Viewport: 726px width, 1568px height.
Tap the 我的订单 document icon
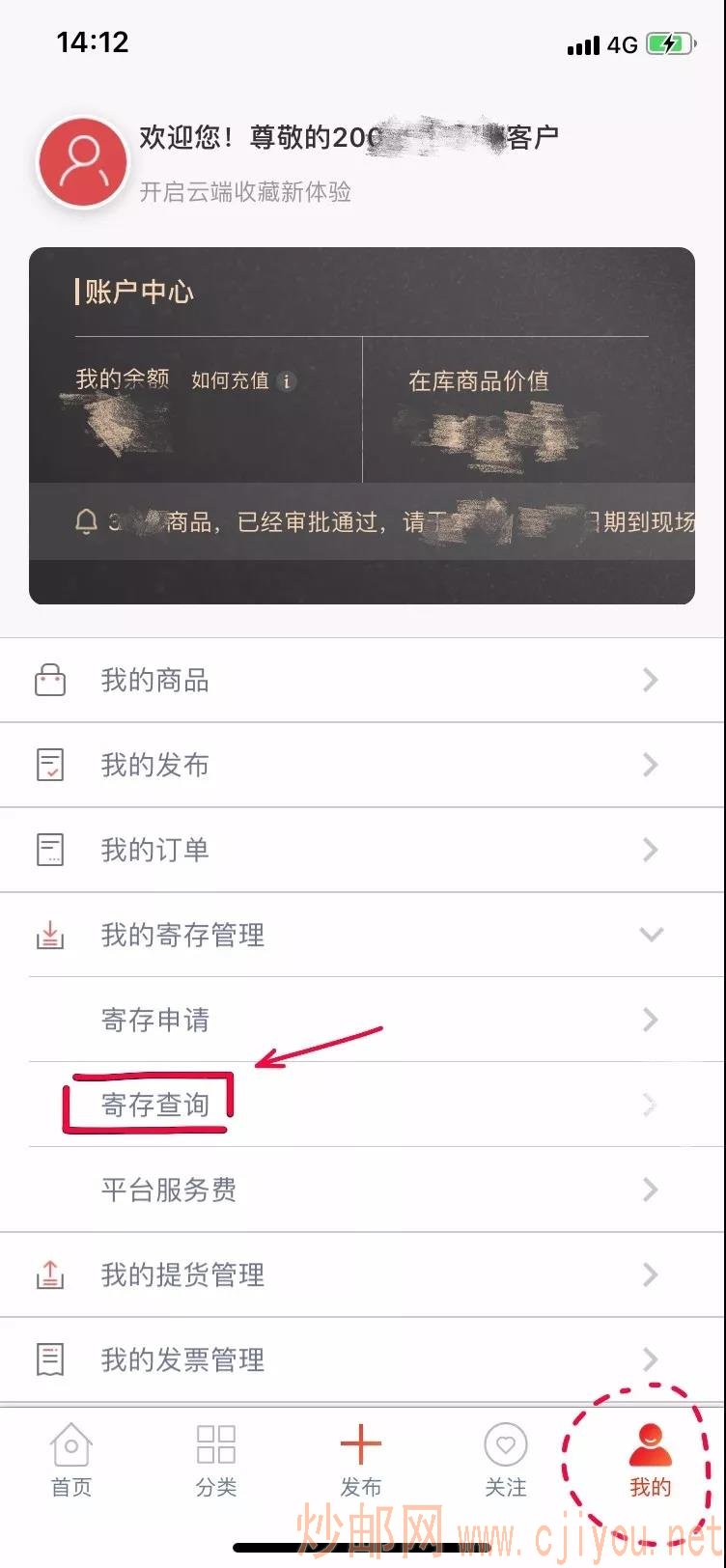click(50, 850)
